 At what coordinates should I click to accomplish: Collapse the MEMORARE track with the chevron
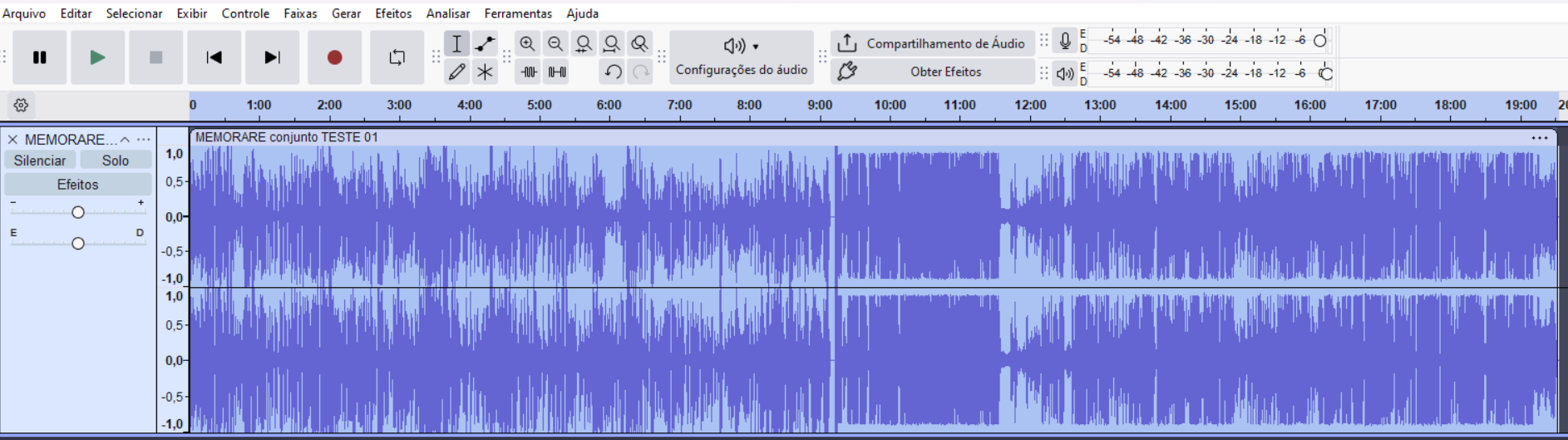click(x=126, y=140)
